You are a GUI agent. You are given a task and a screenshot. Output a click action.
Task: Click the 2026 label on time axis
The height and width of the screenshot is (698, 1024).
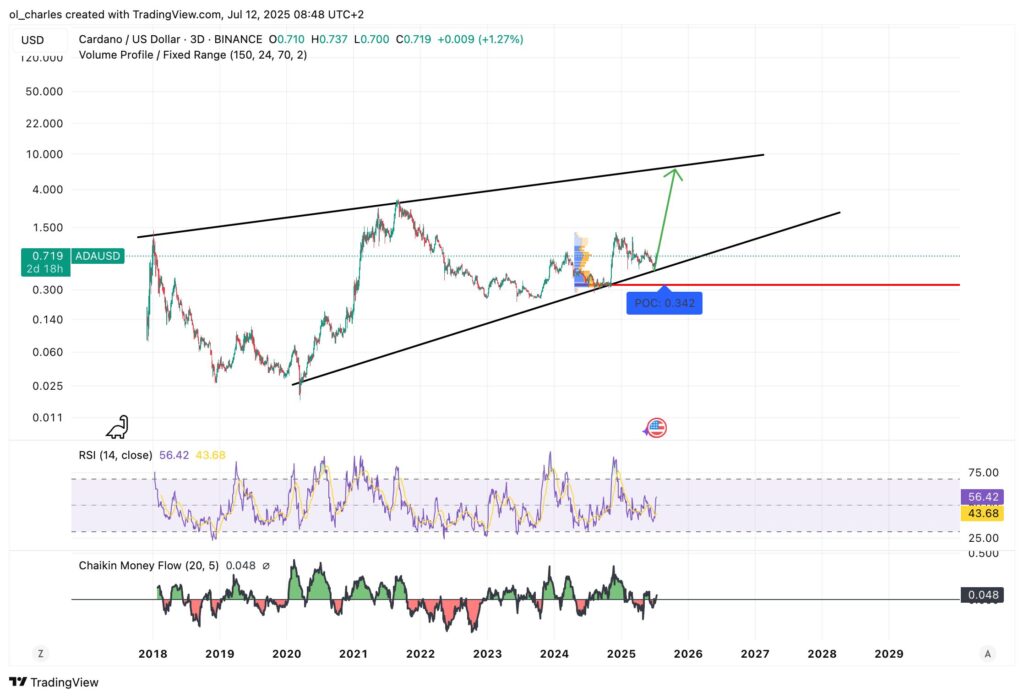click(688, 653)
